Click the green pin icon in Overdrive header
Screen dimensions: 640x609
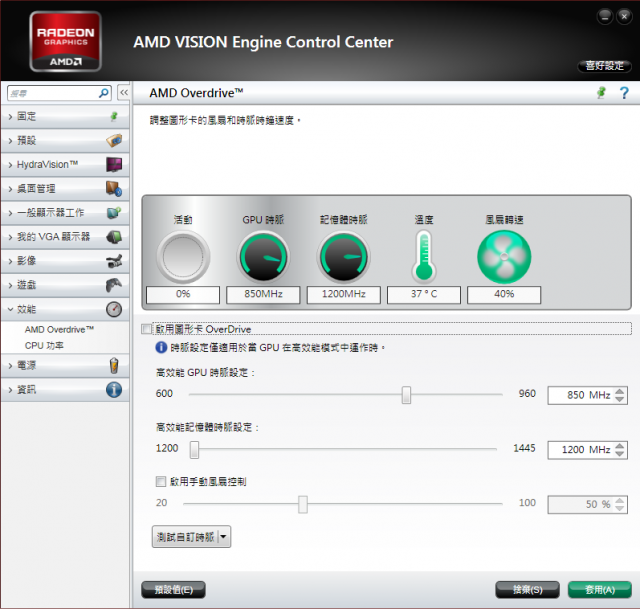point(601,93)
